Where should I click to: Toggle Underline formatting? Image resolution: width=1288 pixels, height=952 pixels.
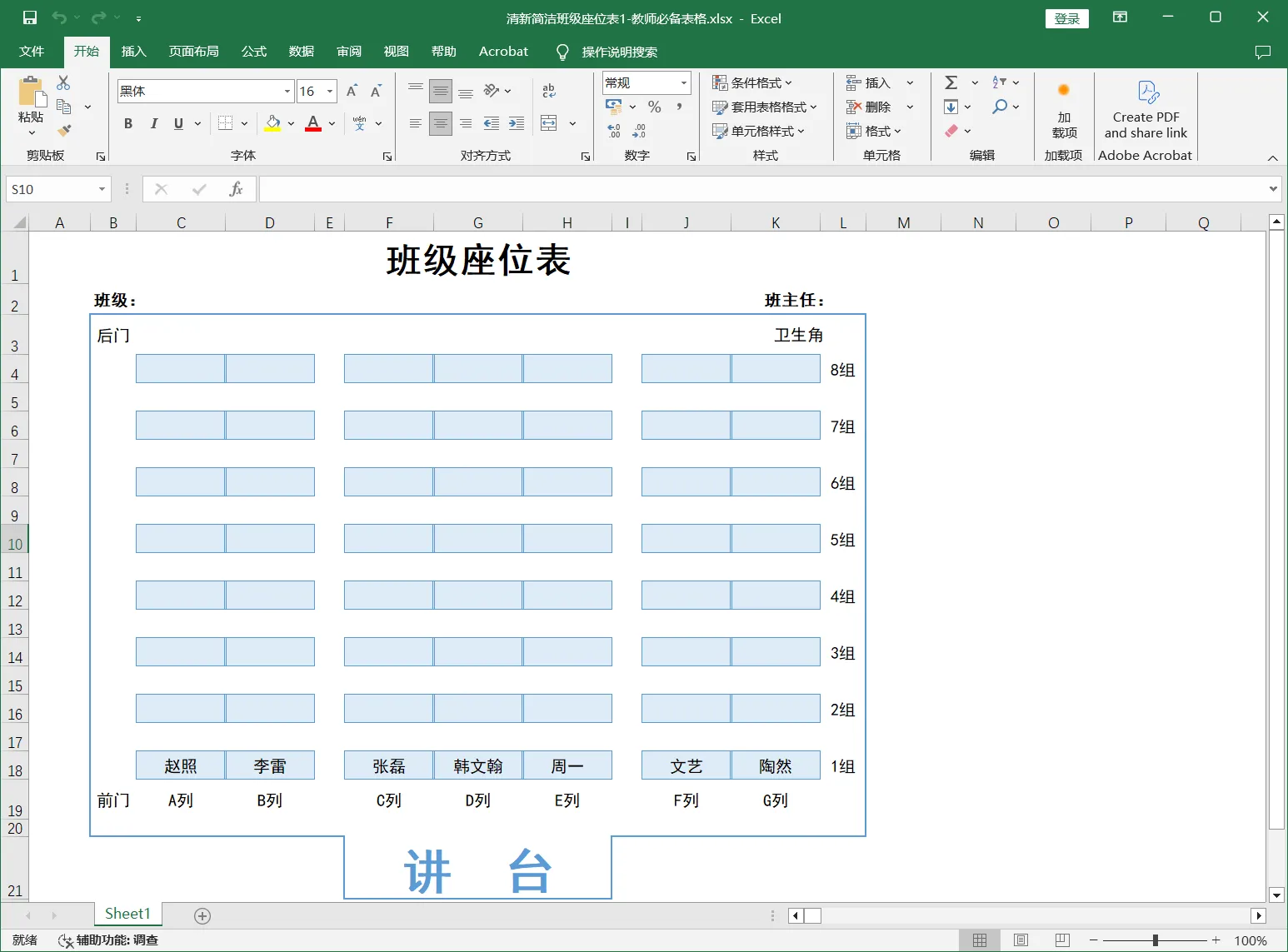click(178, 123)
